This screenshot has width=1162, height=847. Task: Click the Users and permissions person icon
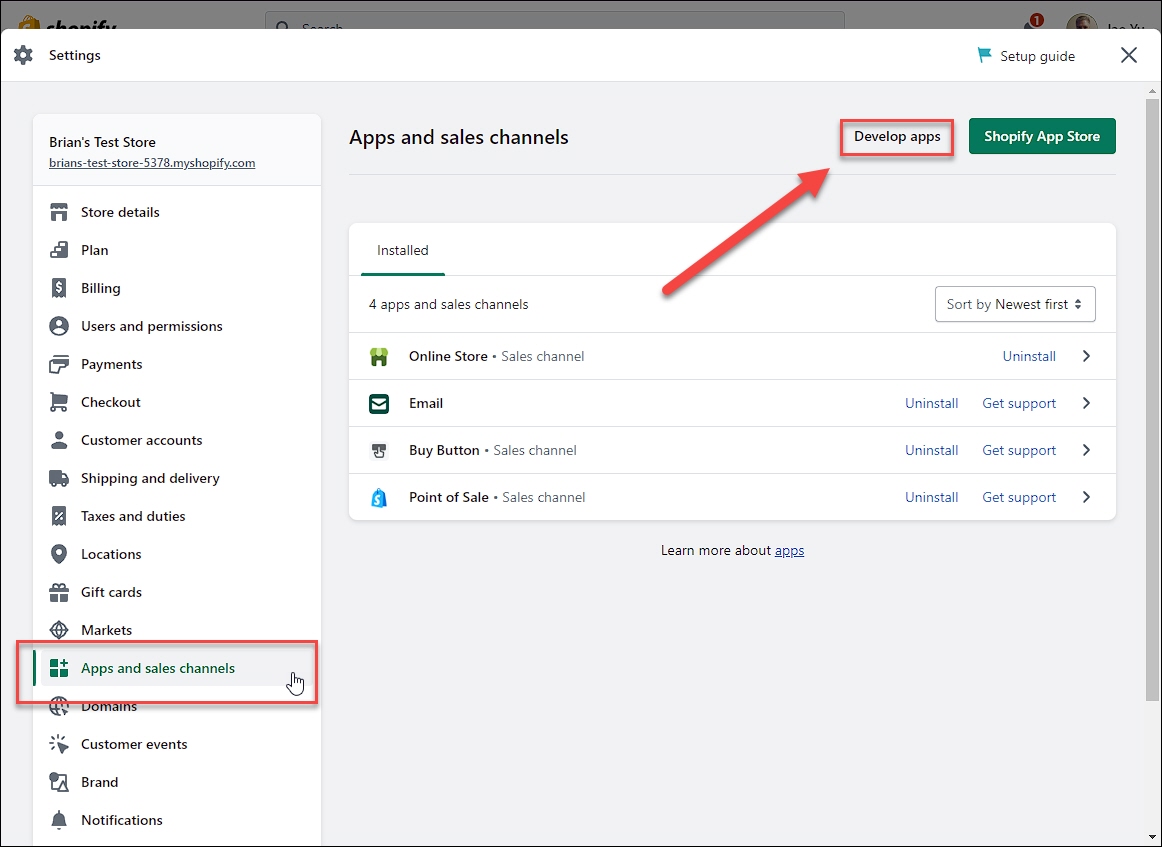tap(59, 326)
